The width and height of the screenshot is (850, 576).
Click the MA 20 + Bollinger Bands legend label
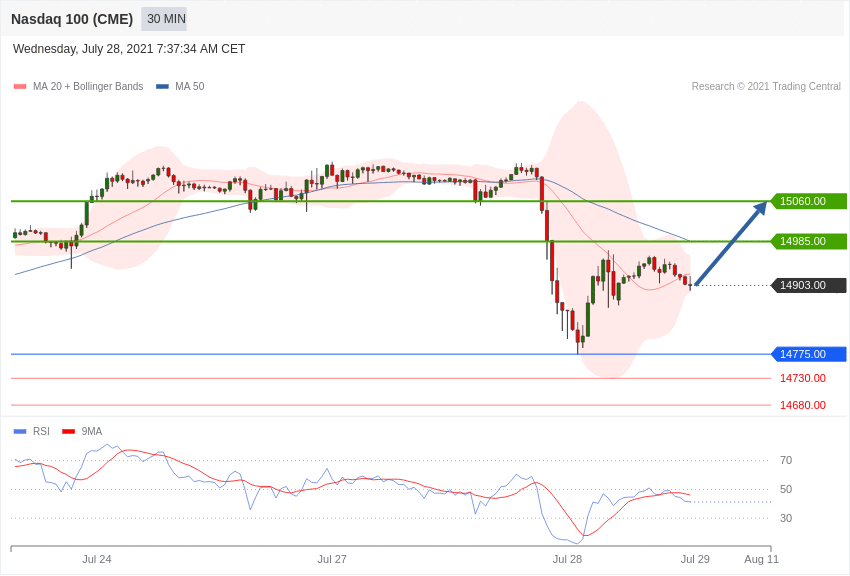(88, 86)
